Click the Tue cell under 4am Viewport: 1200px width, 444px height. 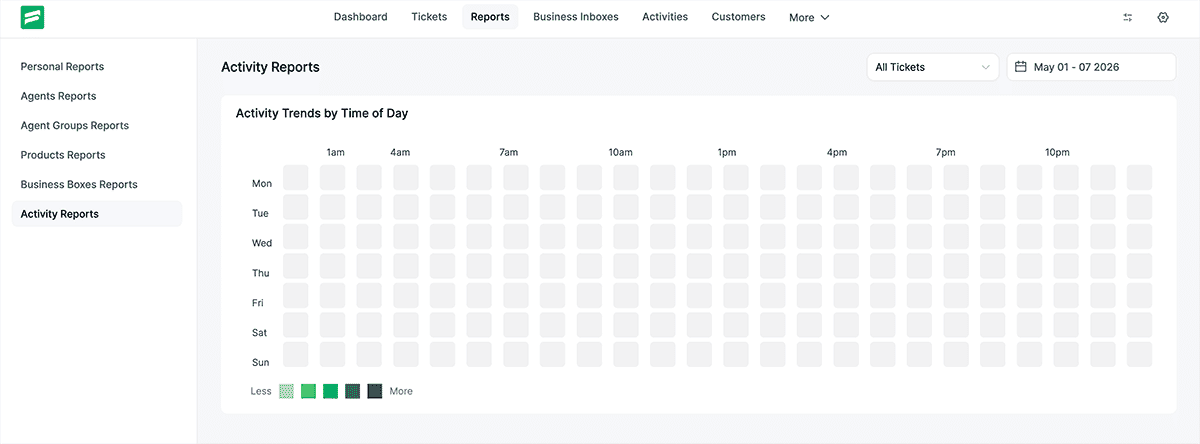tap(406, 207)
